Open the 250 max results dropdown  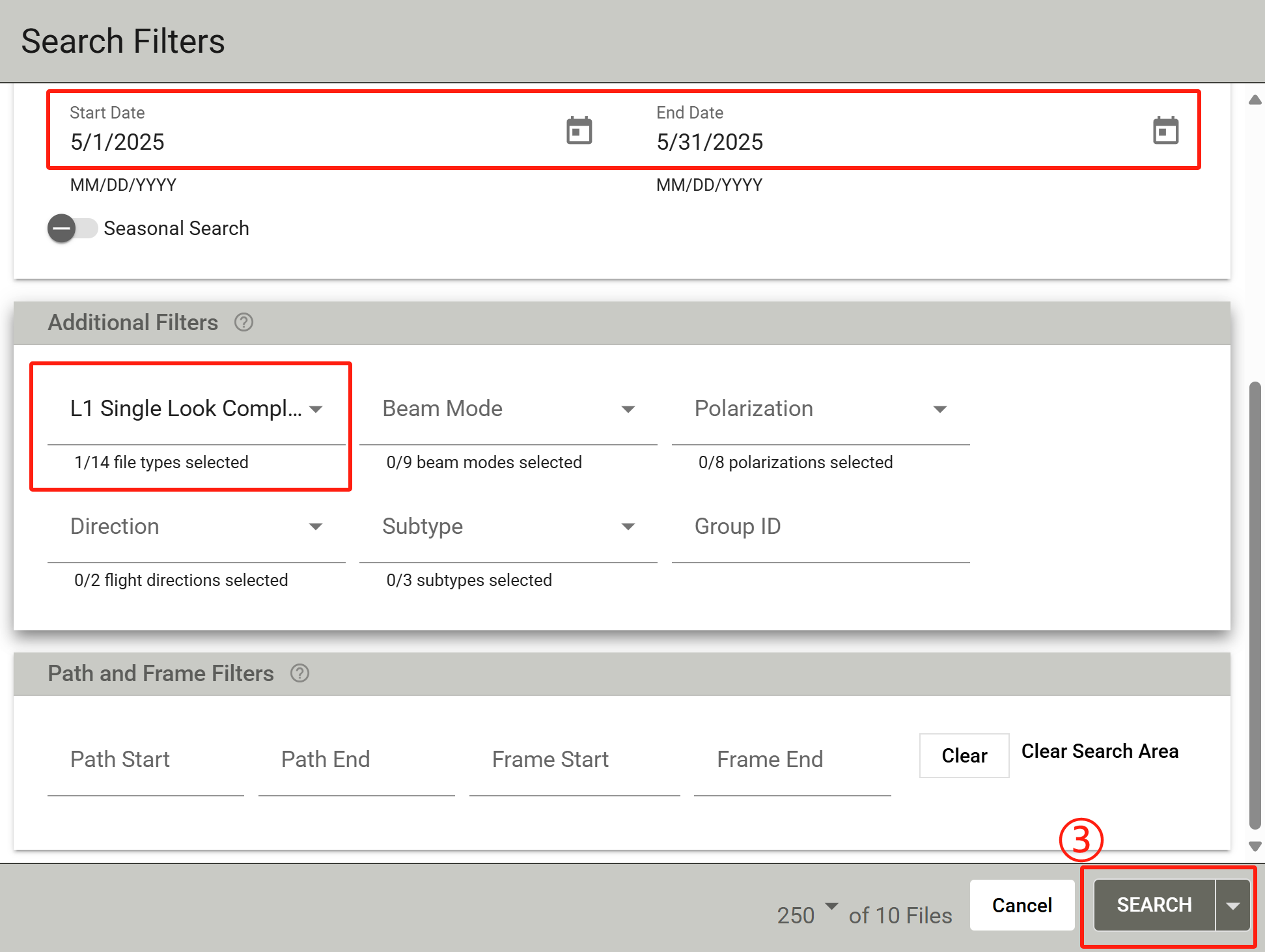(x=807, y=914)
